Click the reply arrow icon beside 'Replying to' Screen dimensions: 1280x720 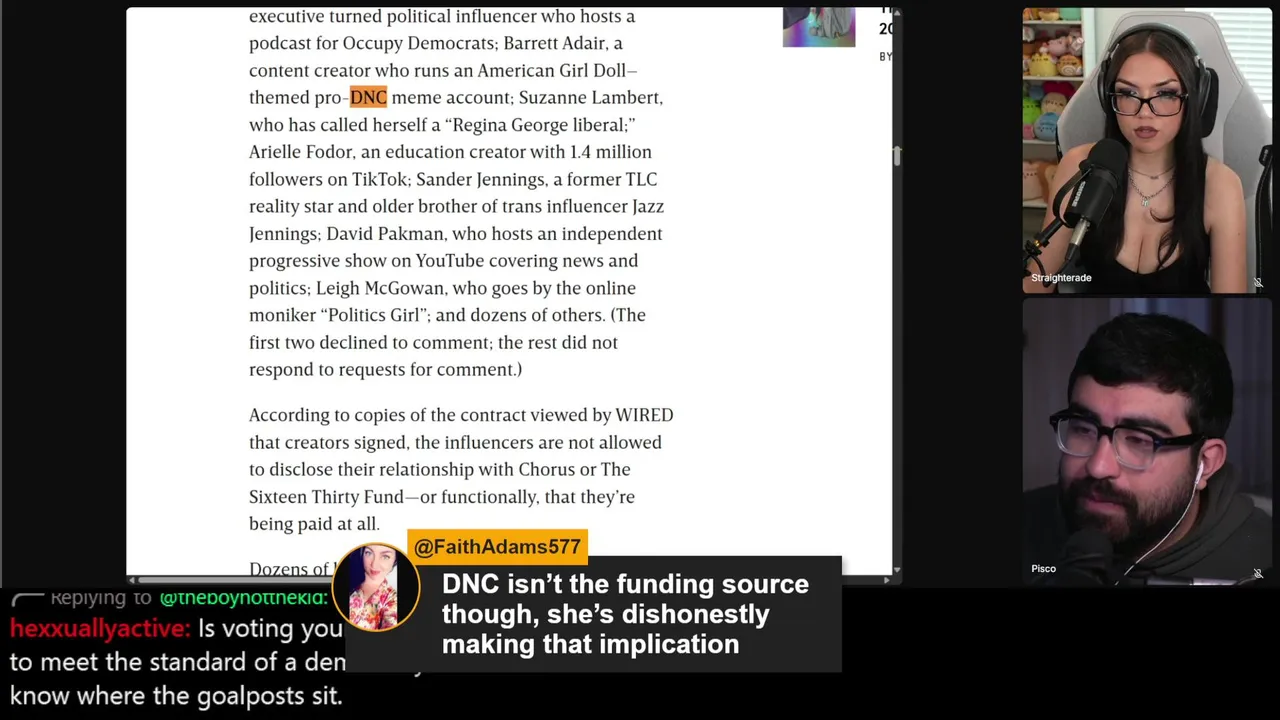28,599
